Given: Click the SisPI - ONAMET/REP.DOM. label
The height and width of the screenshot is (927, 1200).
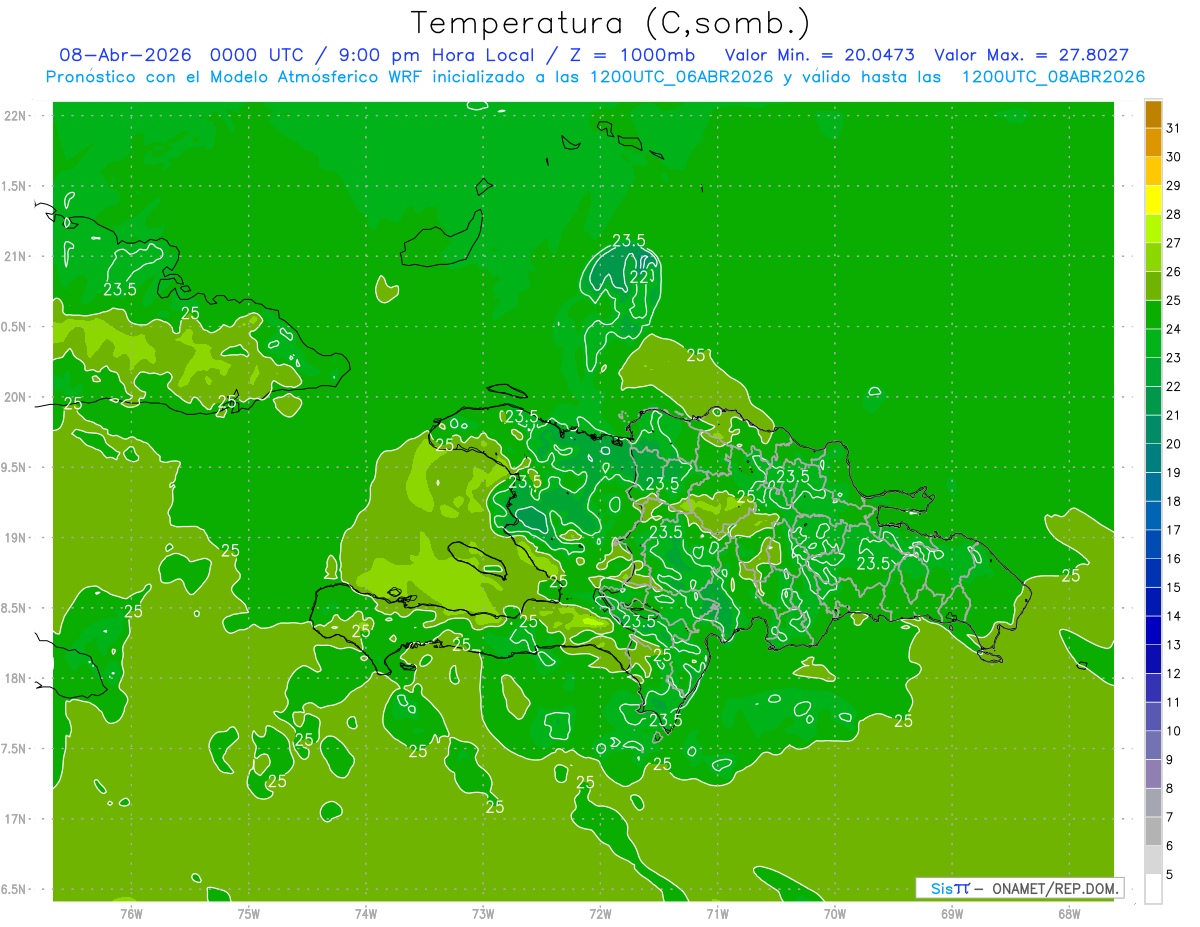Looking at the screenshot, I should (1019, 888).
